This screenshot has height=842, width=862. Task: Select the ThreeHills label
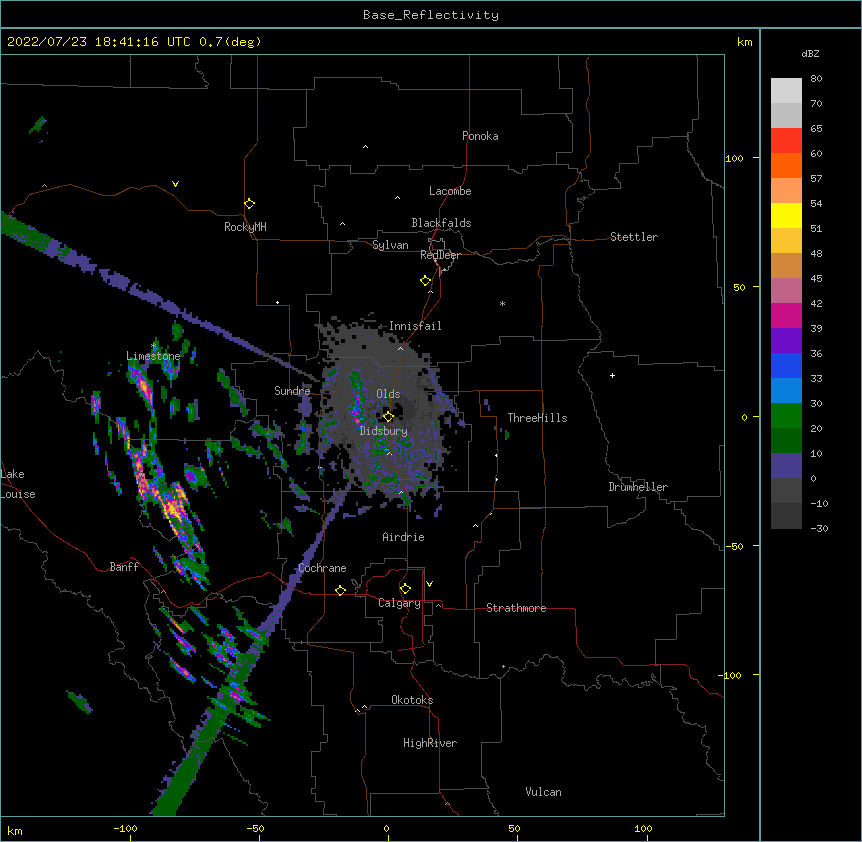click(537, 418)
